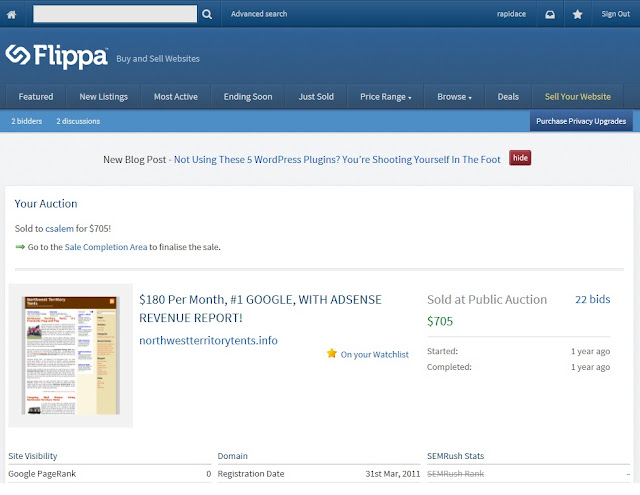The width and height of the screenshot is (640, 495).
Task: Open the WordPress Plugins blog post link
Action: pos(337,160)
